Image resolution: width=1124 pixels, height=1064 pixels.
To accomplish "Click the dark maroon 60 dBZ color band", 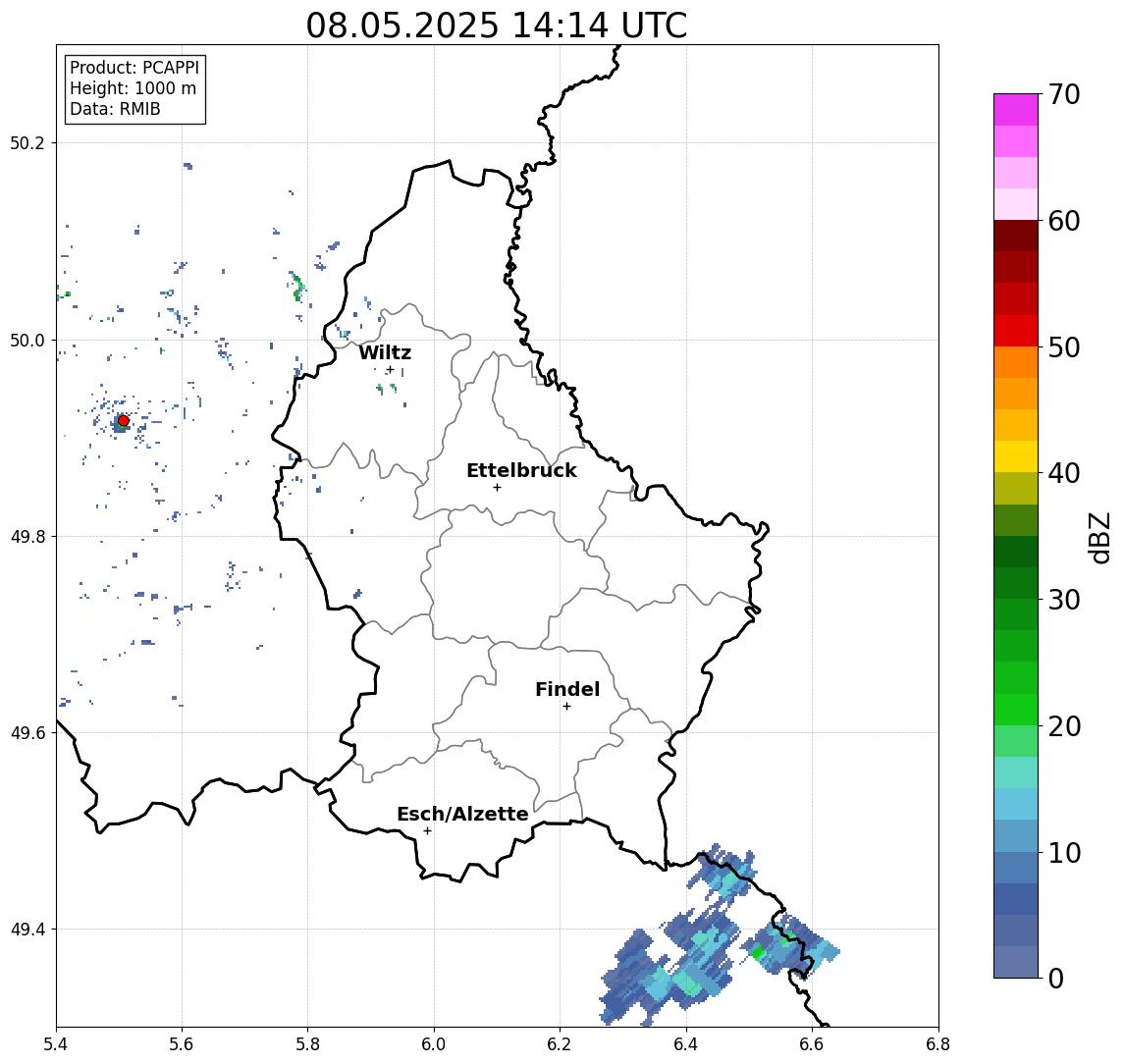I will (1016, 236).
